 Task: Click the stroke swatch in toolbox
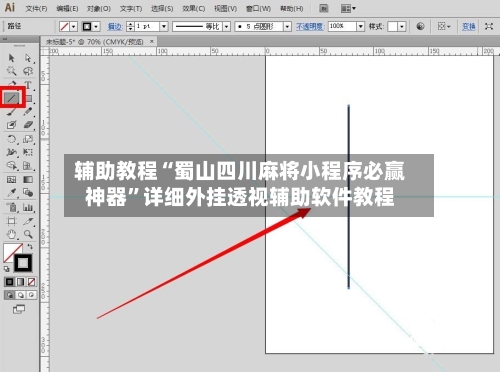(x=23, y=263)
